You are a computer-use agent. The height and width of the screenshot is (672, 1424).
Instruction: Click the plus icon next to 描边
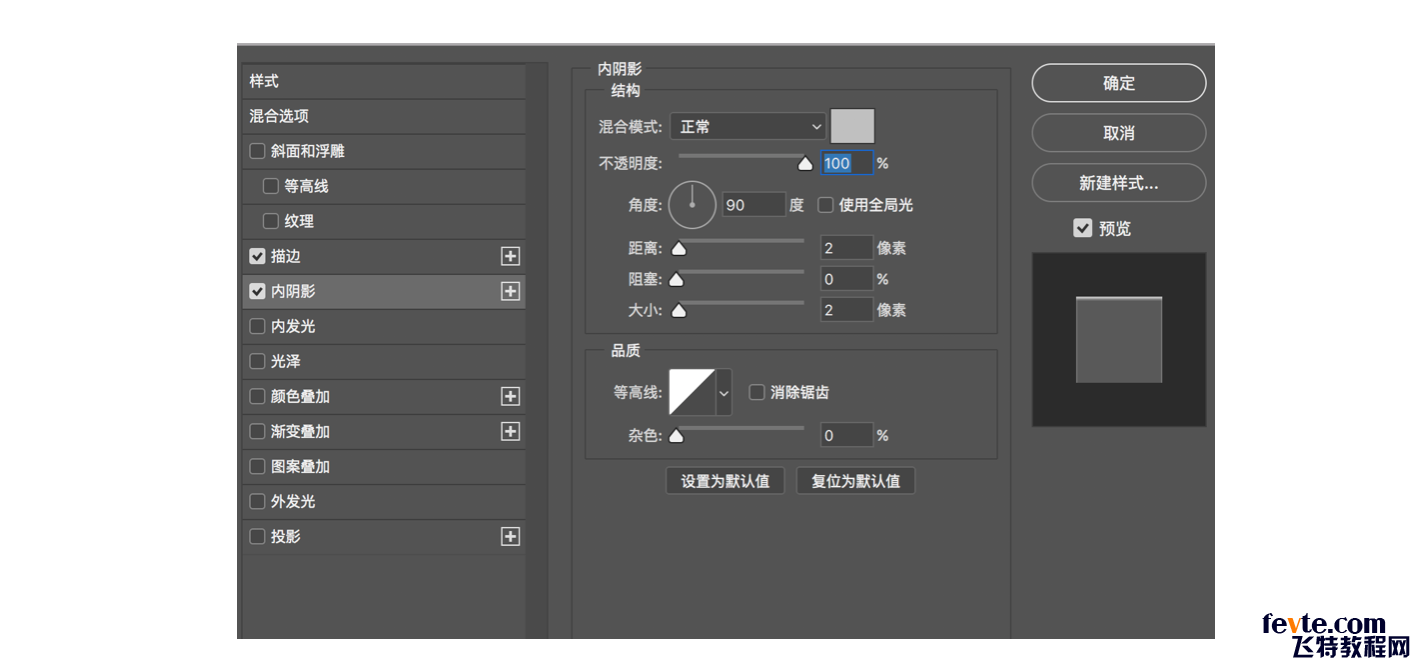coord(510,256)
